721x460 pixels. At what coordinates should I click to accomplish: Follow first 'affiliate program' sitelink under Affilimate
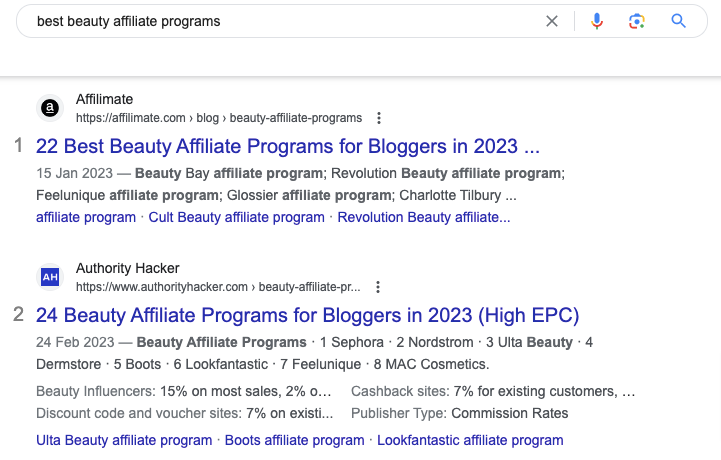coord(86,217)
